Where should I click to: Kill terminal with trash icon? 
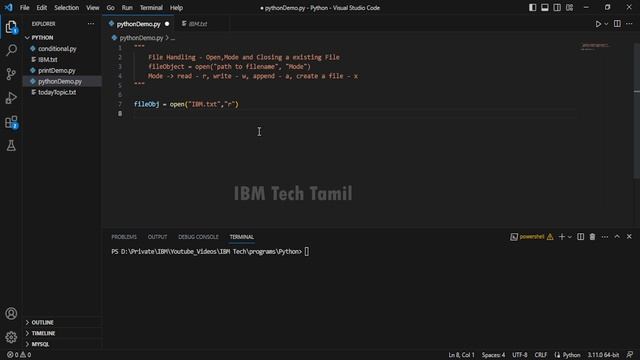(592, 237)
